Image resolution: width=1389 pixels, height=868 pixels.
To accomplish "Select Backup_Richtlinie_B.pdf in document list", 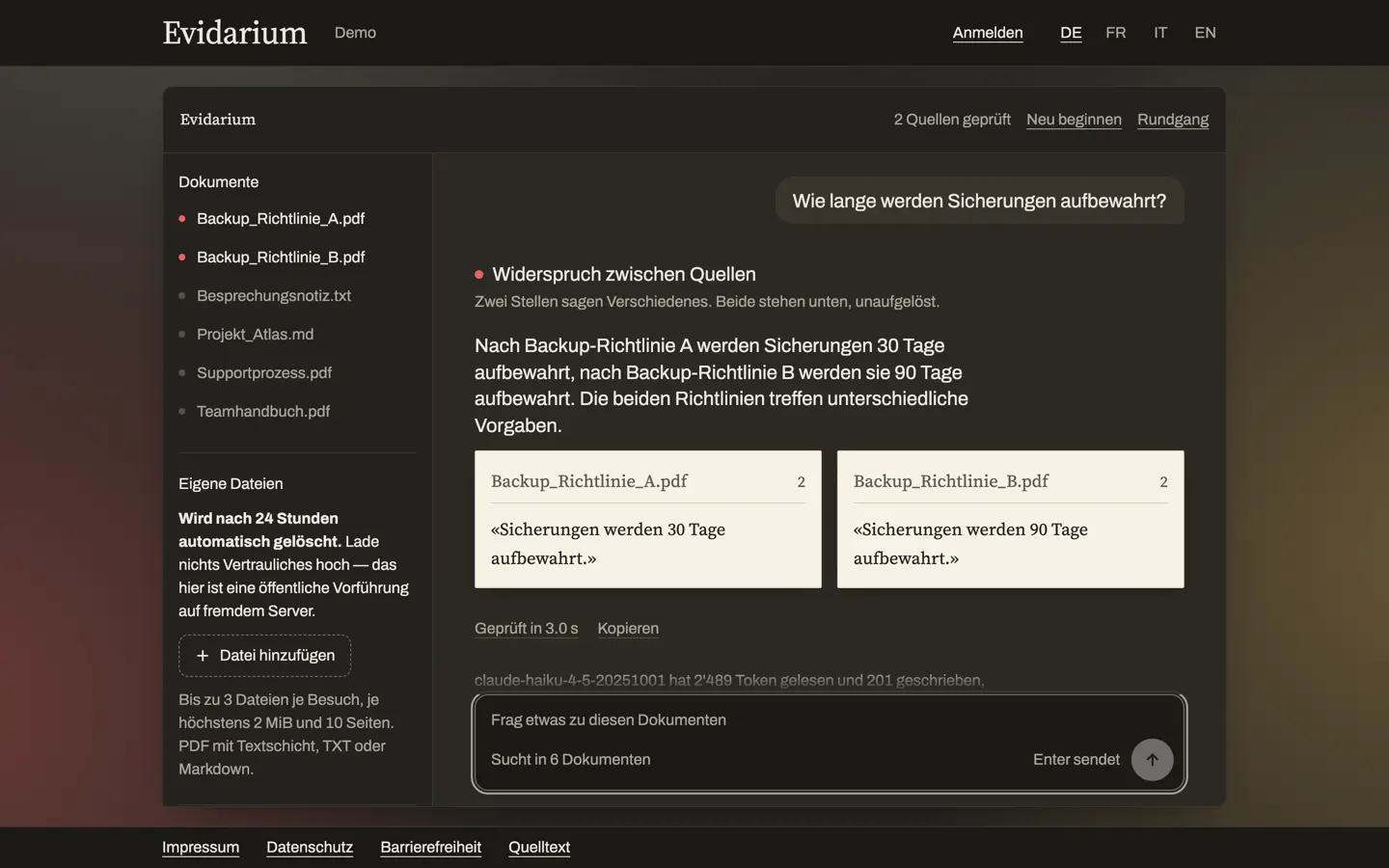I will [x=281, y=258].
